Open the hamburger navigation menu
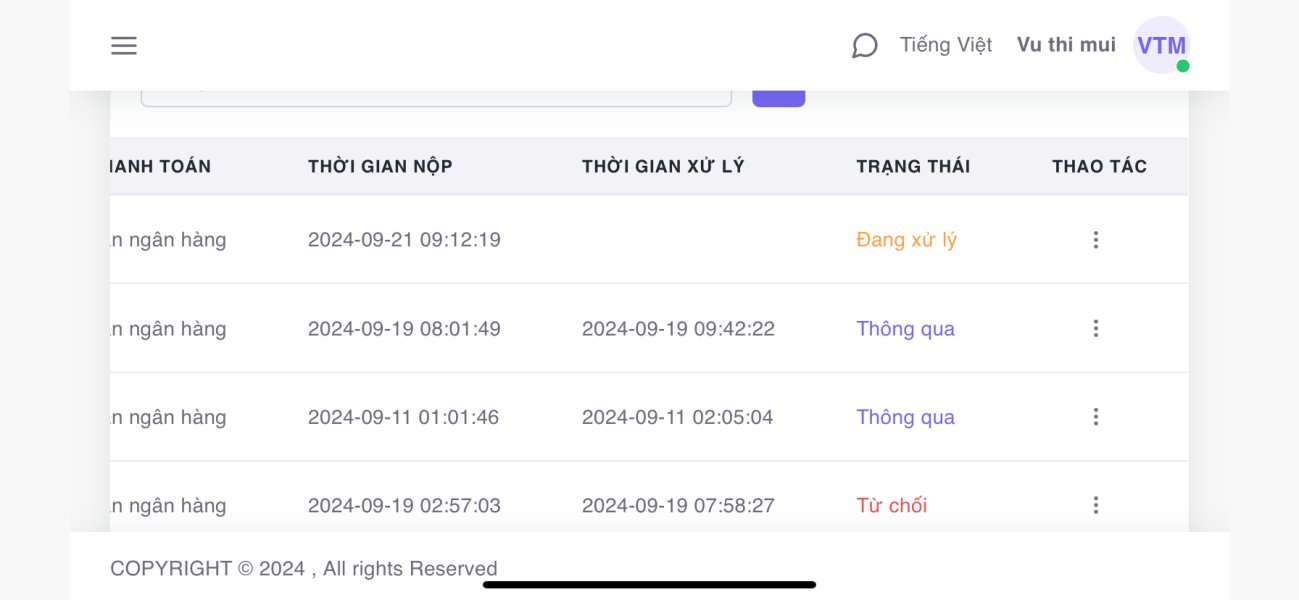 pos(124,46)
